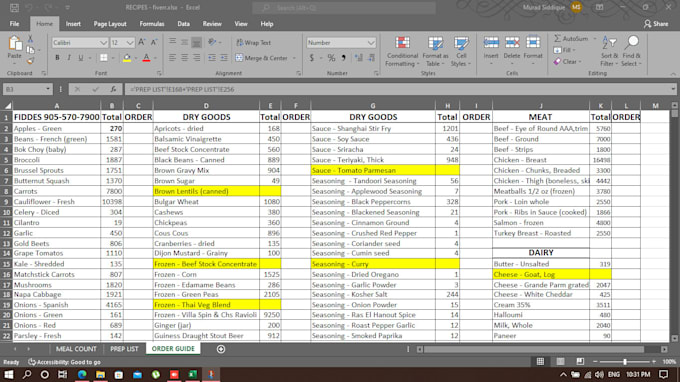Open Windows Start menu
This screenshot has height=382, width=680.
tap(8, 374)
